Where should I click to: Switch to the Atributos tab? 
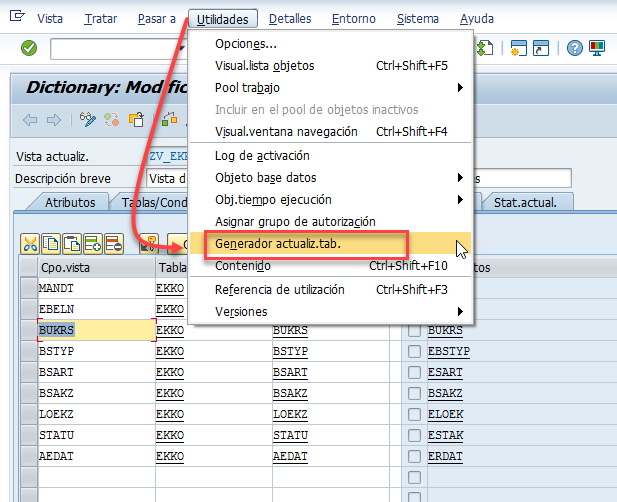click(70, 202)
